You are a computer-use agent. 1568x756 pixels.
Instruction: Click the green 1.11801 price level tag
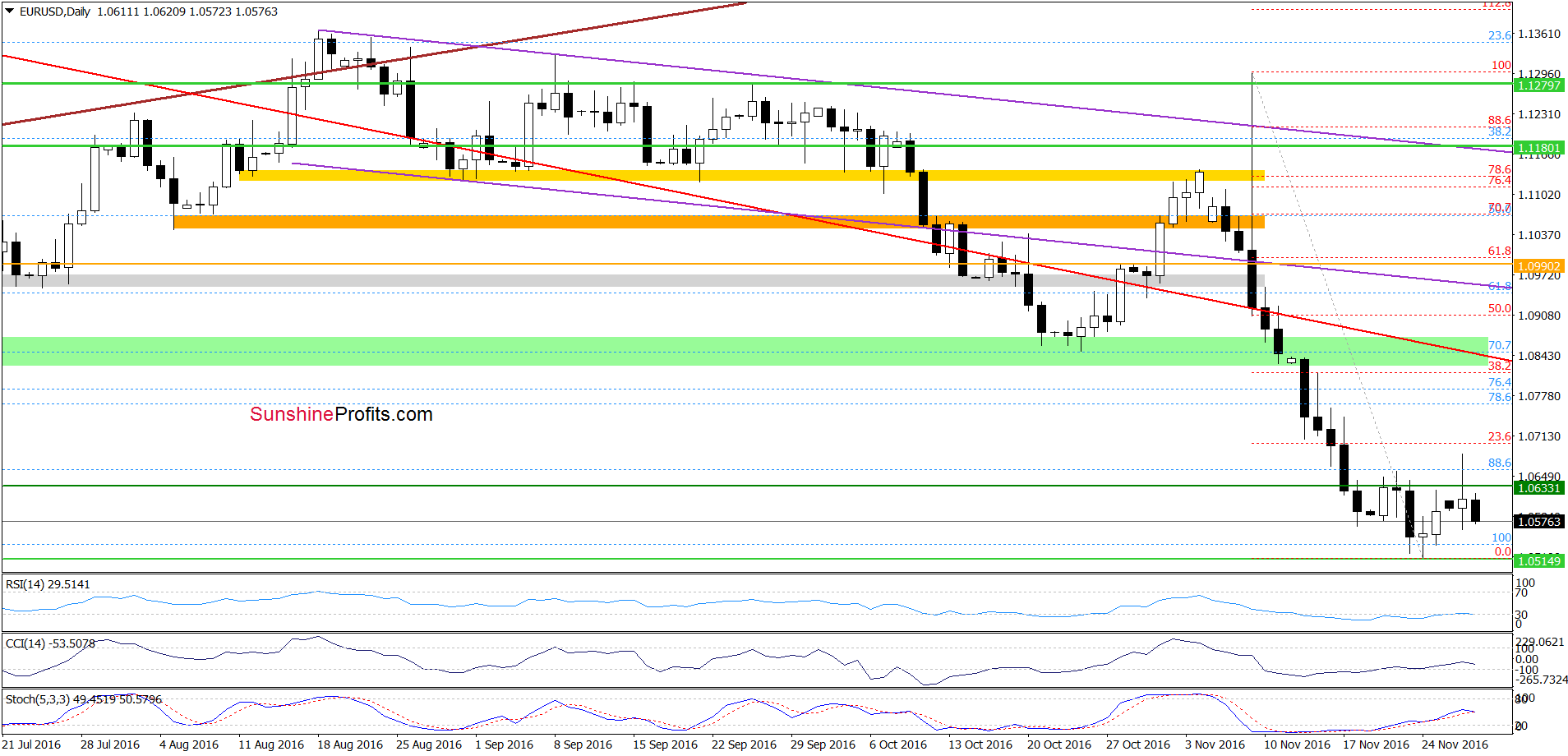(1538, 149)
